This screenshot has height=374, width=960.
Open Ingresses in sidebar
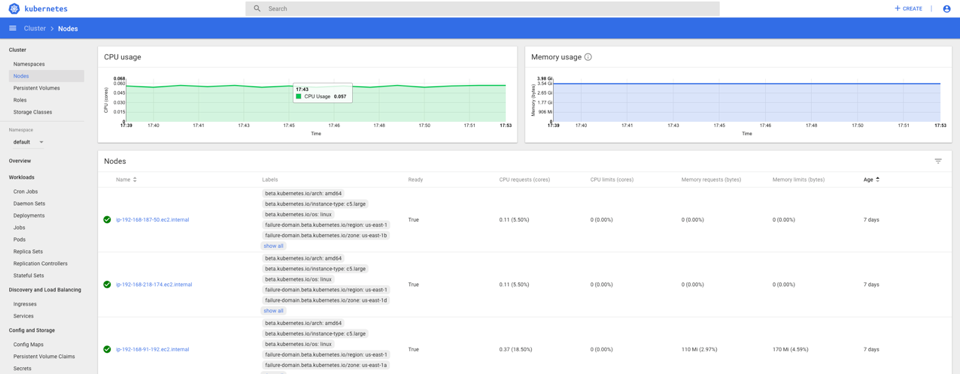pyautogui.click(x=24, y=304)
